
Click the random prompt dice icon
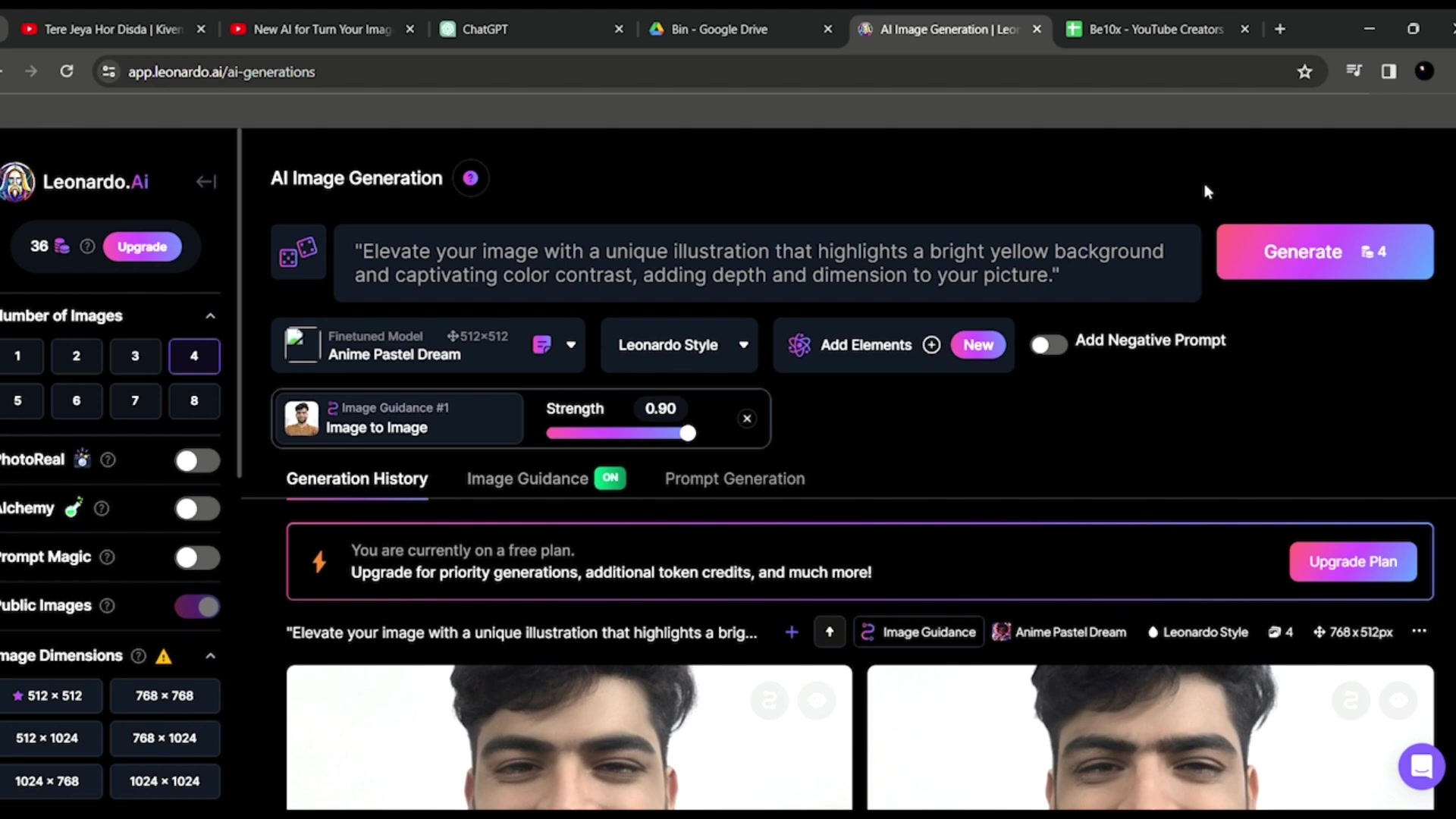298,252
